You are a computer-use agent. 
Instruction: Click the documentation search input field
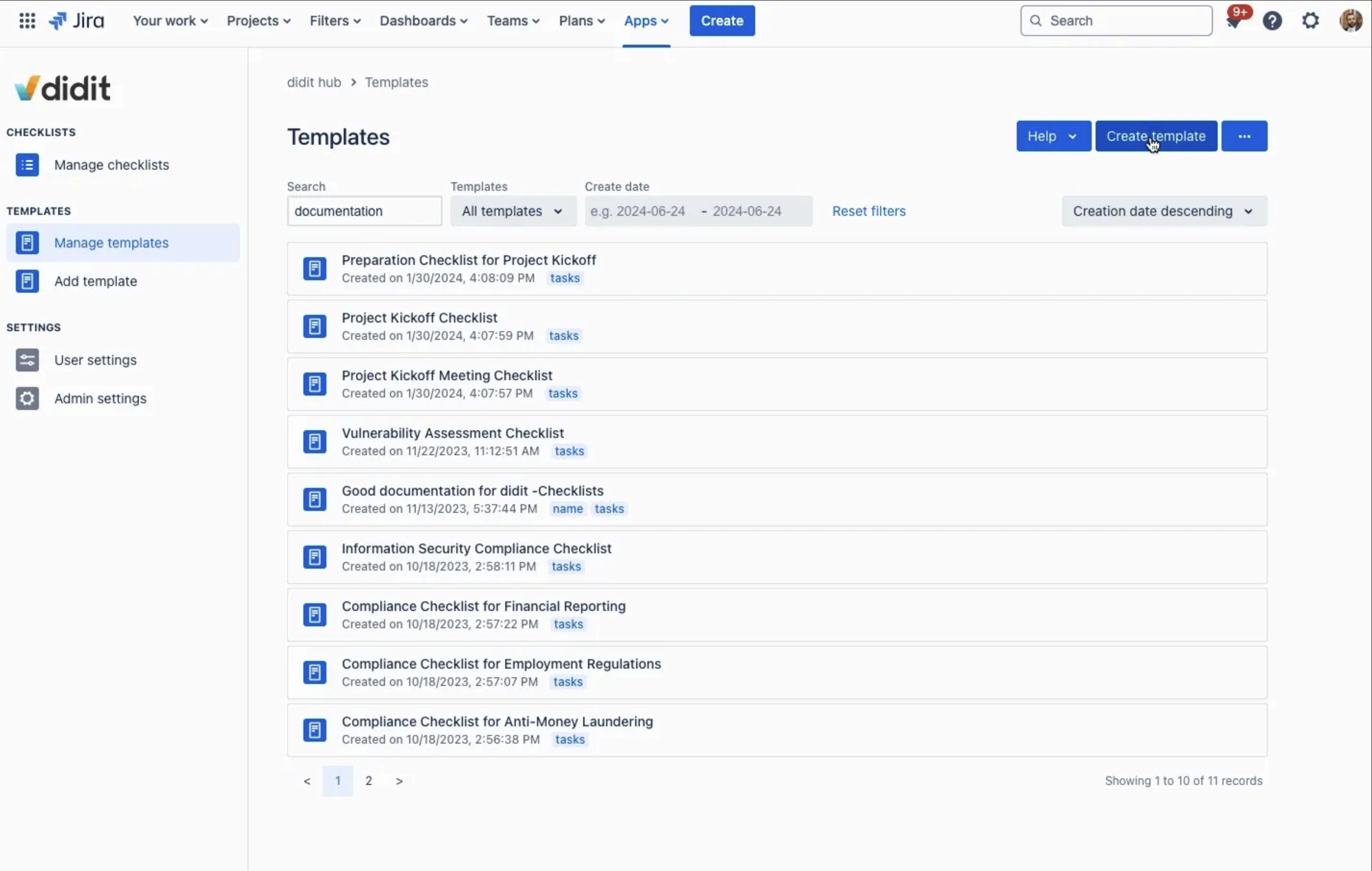(x=364, y=212)
